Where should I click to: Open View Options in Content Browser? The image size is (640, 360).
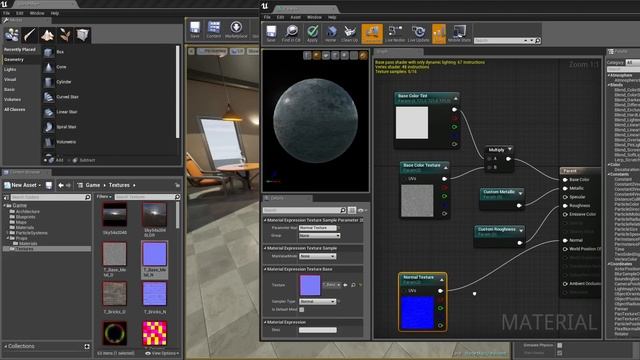162,353
